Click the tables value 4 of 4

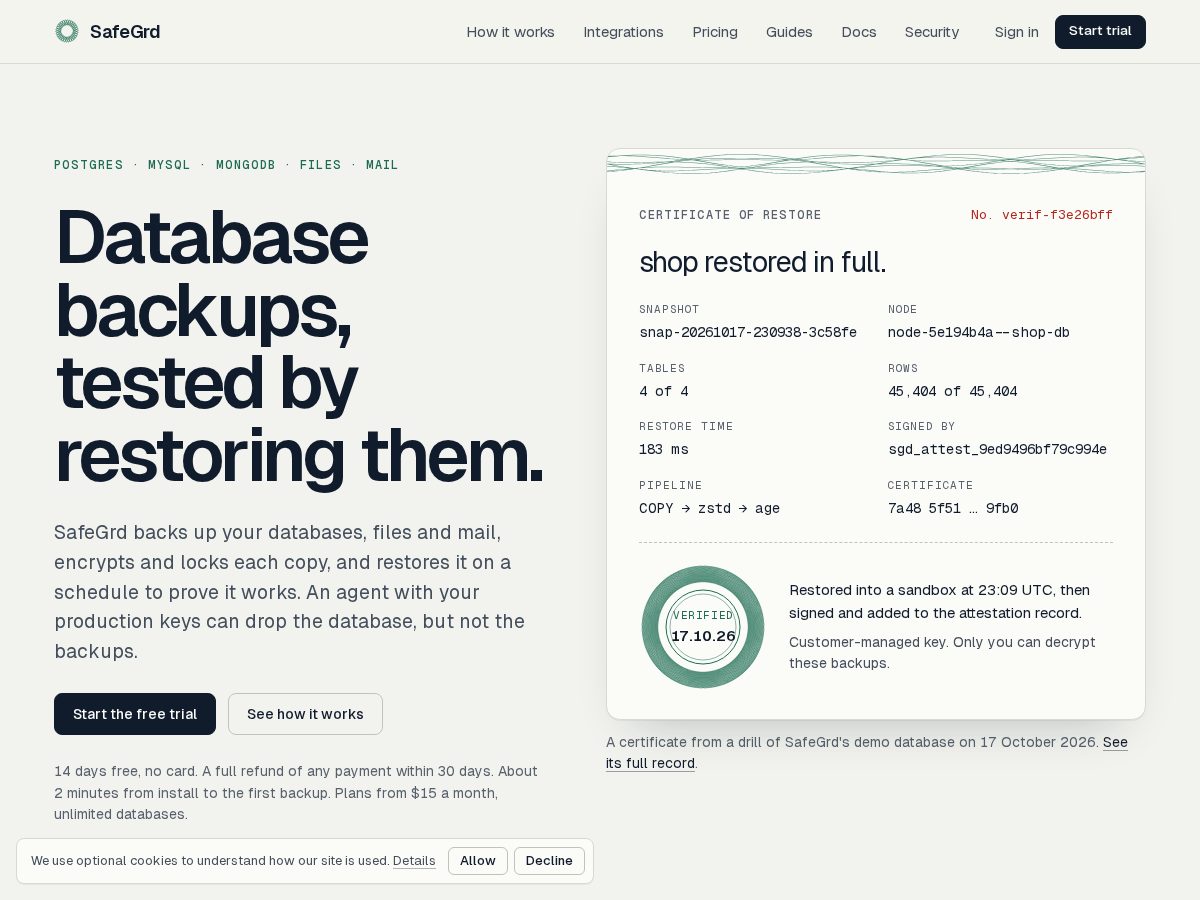click(664, 391)
